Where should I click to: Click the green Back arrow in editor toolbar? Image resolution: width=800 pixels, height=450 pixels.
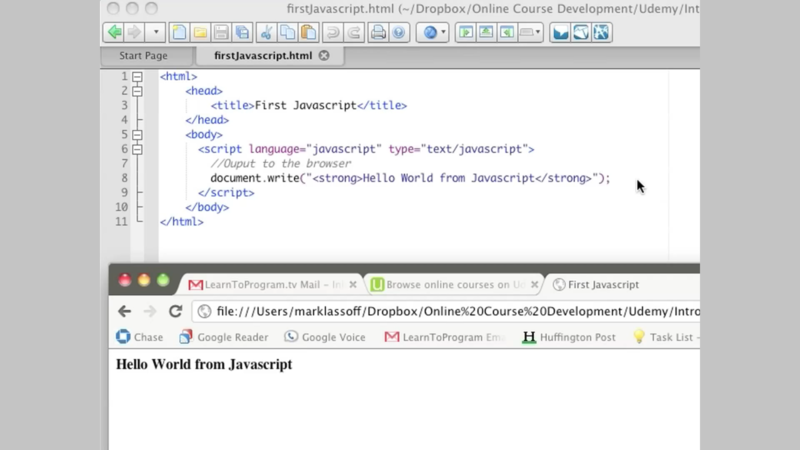(x=114, y=32)
